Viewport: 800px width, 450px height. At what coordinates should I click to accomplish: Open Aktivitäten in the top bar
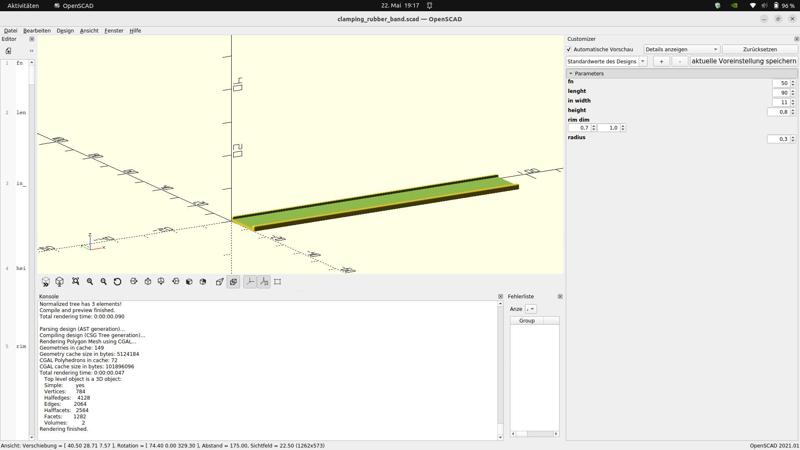point(23,6)
